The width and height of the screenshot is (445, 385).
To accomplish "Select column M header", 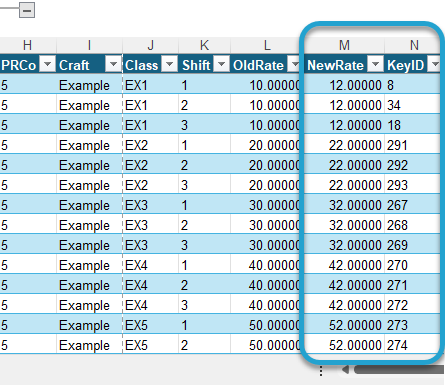I will point(344,45).
